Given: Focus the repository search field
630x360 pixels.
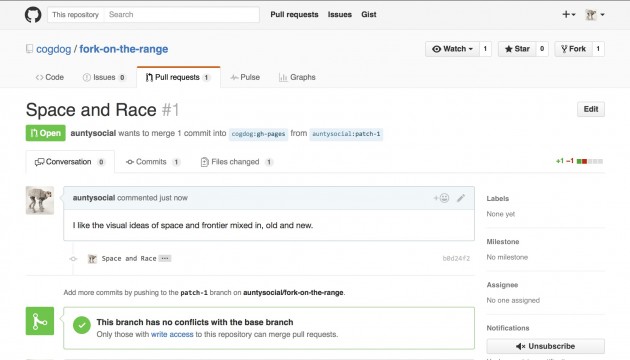Looking at the screenshot, I should (x=181, y=14).
